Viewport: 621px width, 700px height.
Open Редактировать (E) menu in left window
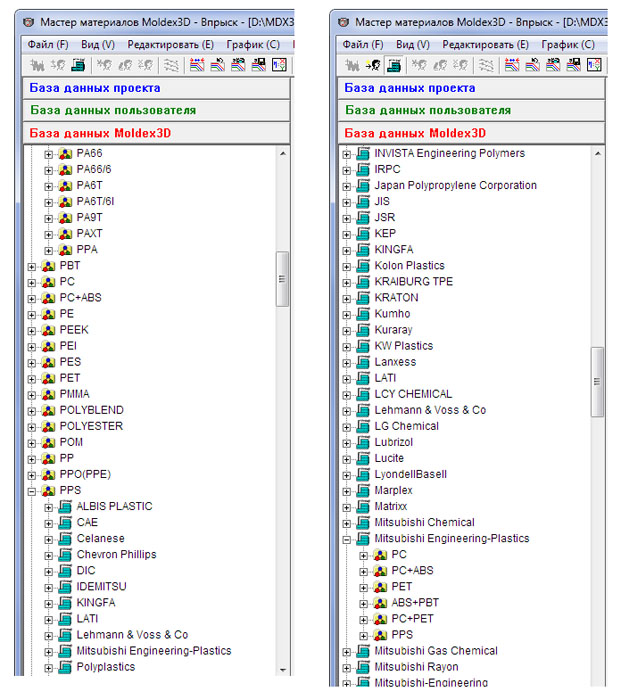[x=171, y=45]
